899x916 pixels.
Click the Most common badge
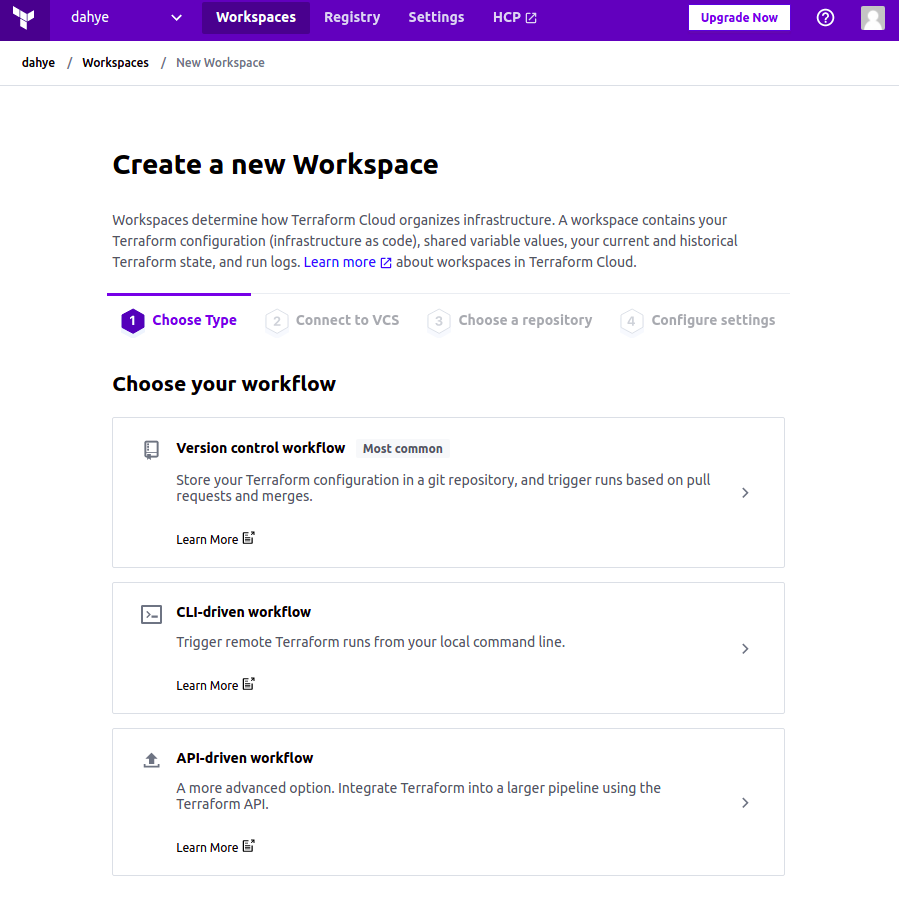[402, 449]
